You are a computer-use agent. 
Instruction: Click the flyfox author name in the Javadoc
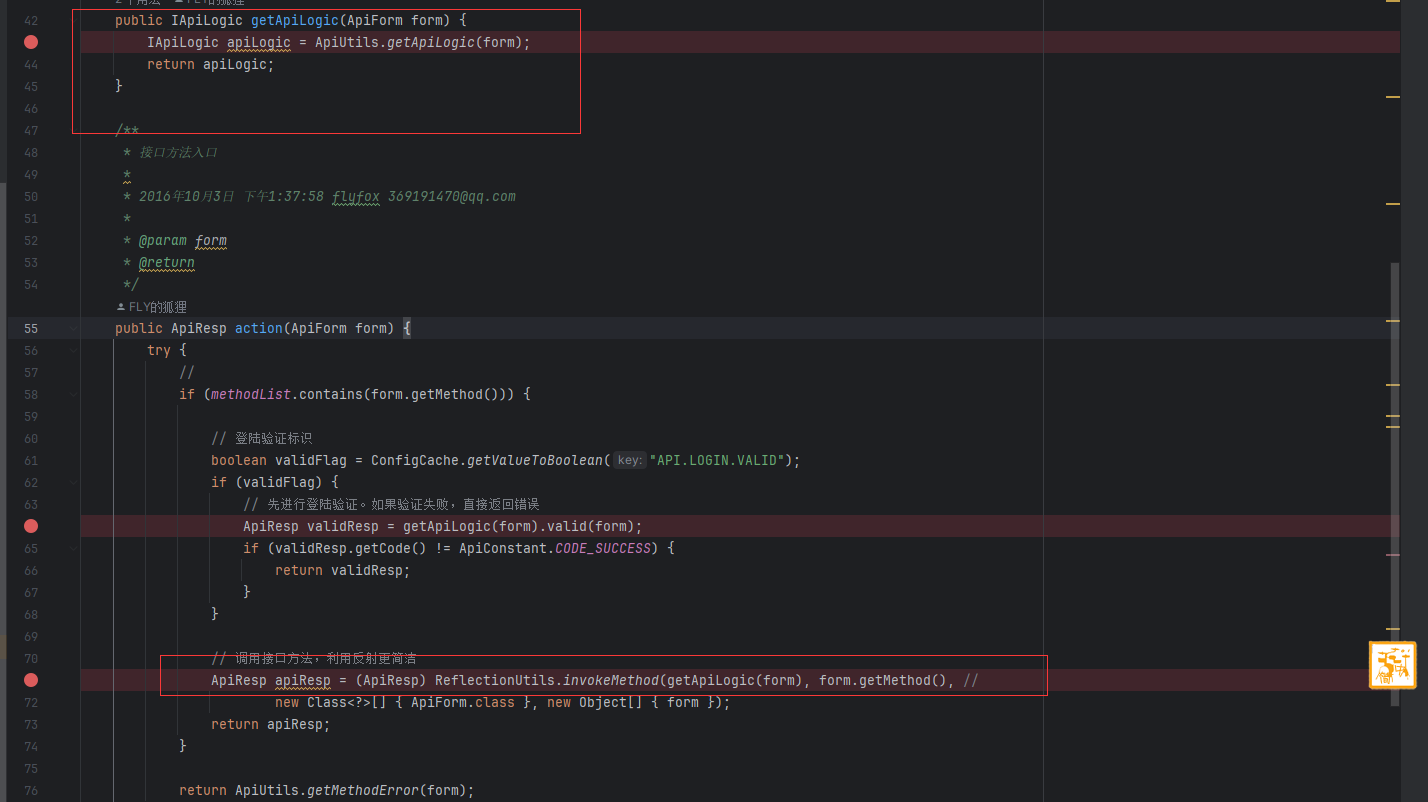click(x=355, y=196)
